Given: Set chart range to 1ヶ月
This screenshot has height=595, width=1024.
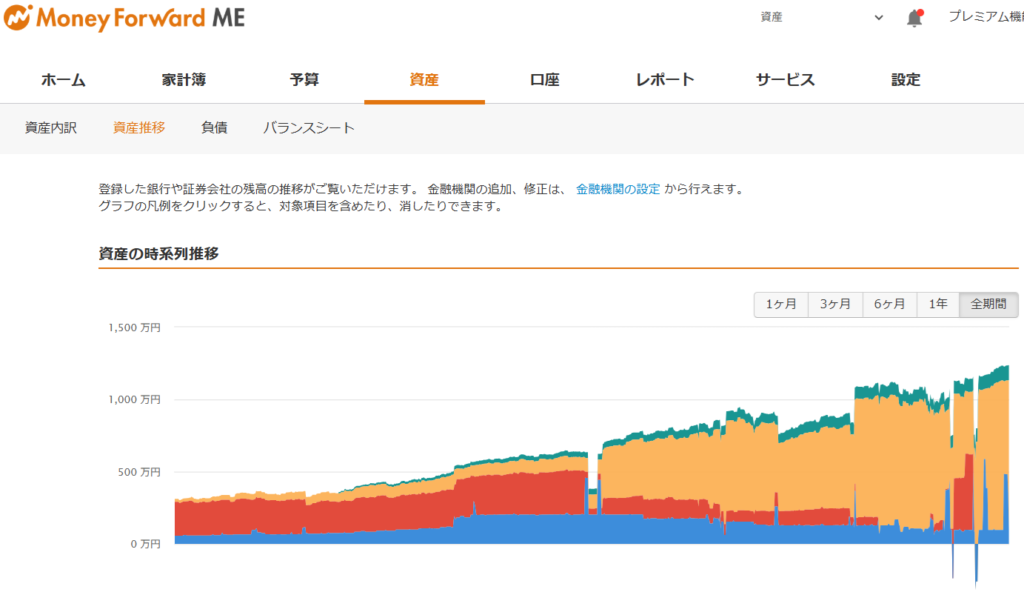Looking at the screenshot, I should (781, 305).
